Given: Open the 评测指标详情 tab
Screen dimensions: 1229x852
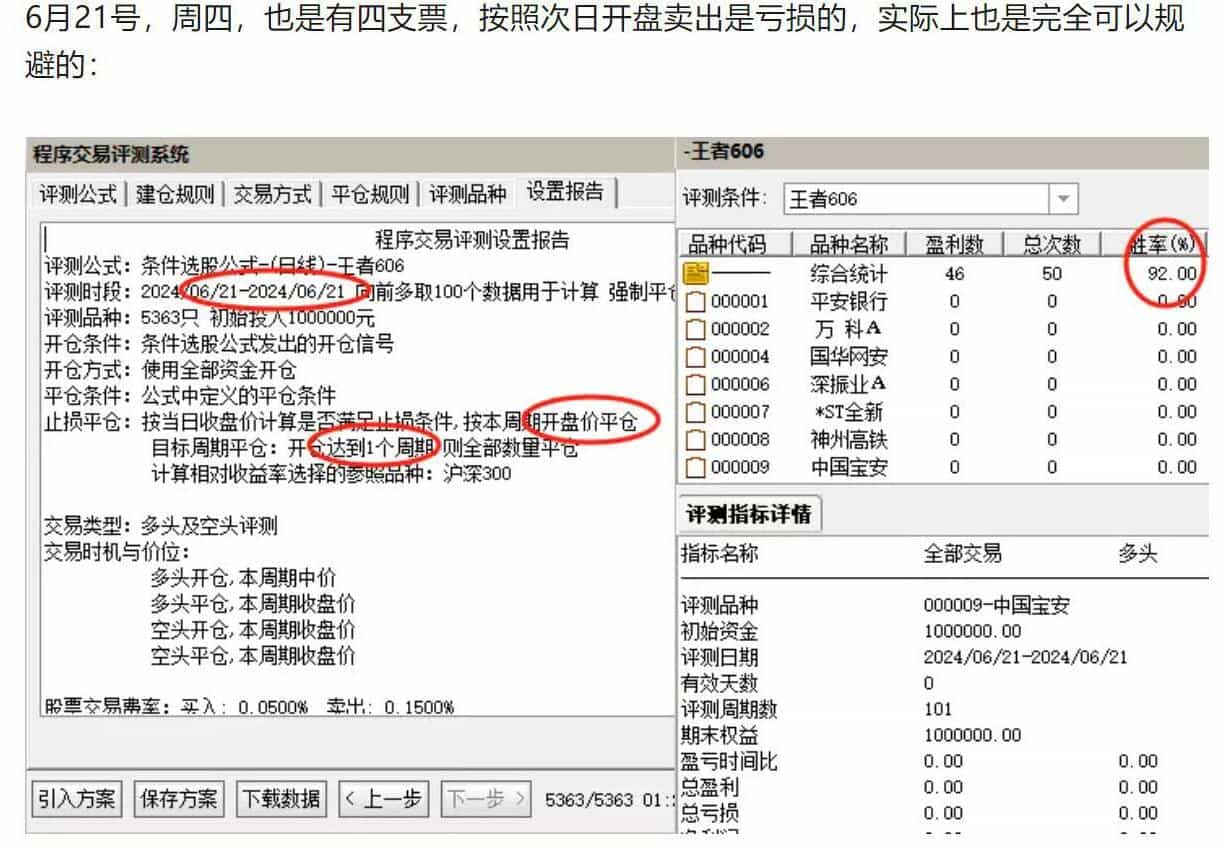Looking at the screenshot, I should [x=749, y=514].
